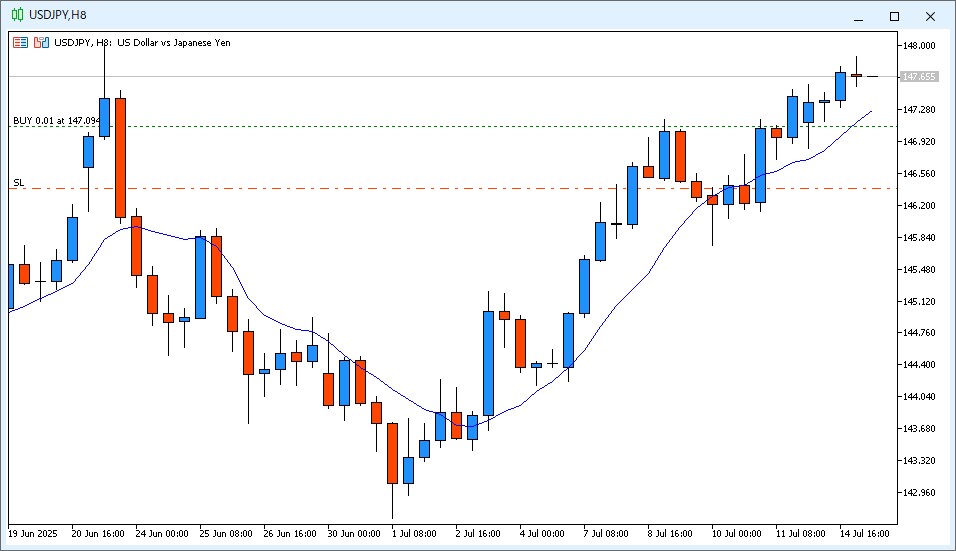Click the 142.960 price scale label
Viewport: 956px width, 551px height.
click(919, 492)
